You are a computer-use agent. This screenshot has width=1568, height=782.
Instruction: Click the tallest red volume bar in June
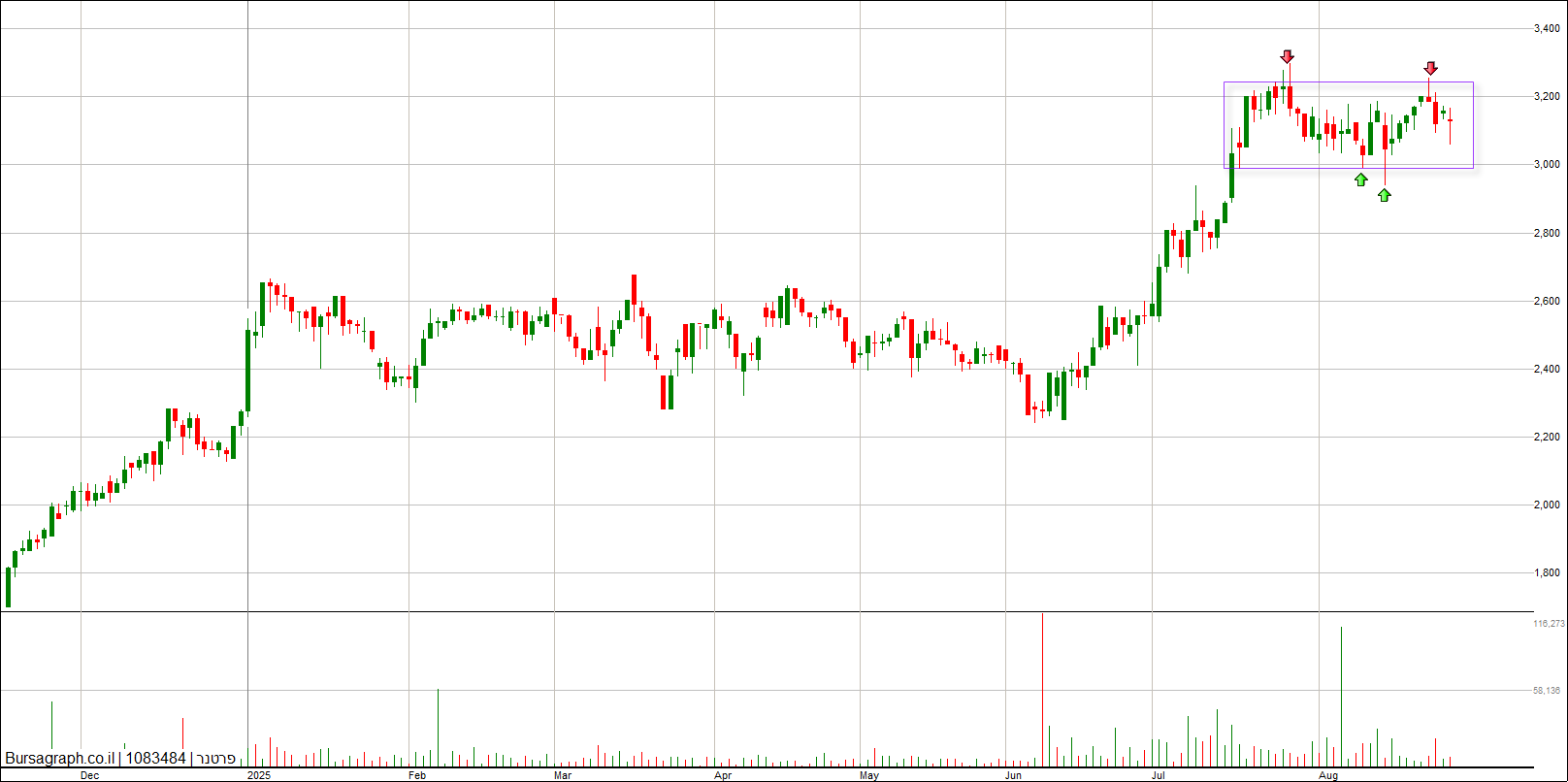click(1042, 690)
